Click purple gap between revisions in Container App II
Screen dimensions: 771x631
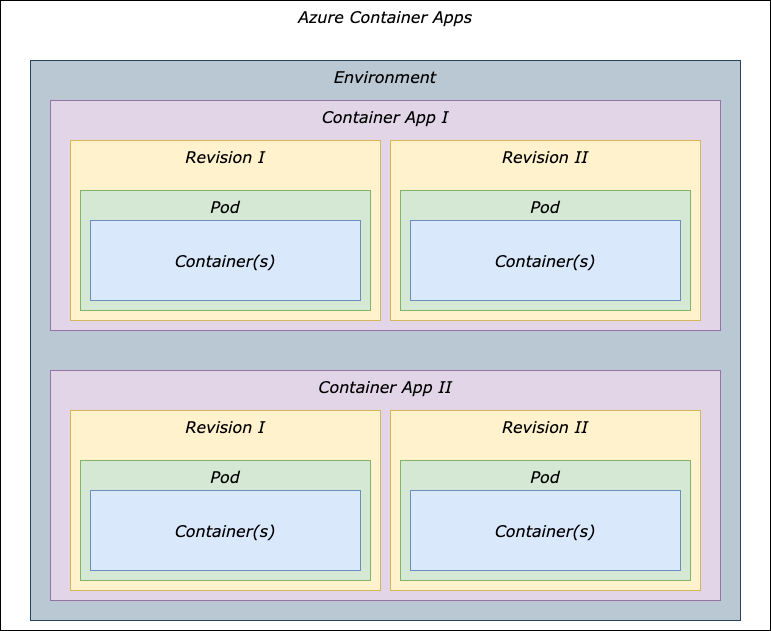click(385, 500)
